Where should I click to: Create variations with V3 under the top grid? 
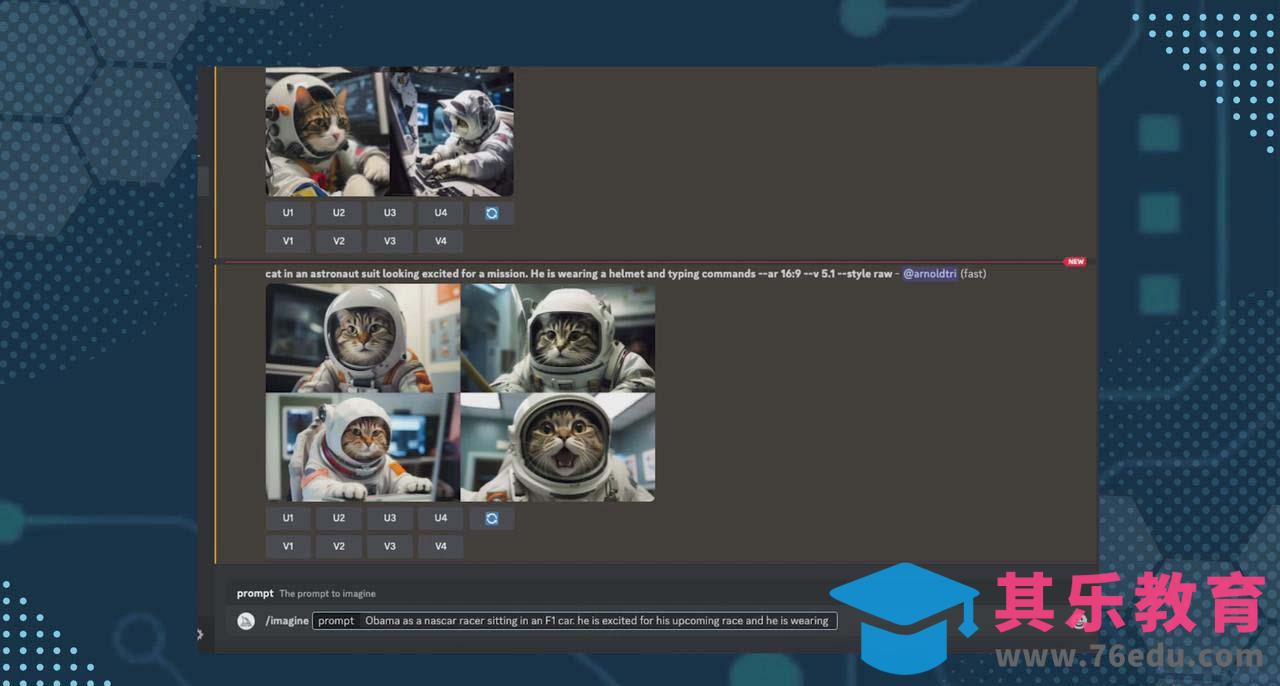point(389,241)
